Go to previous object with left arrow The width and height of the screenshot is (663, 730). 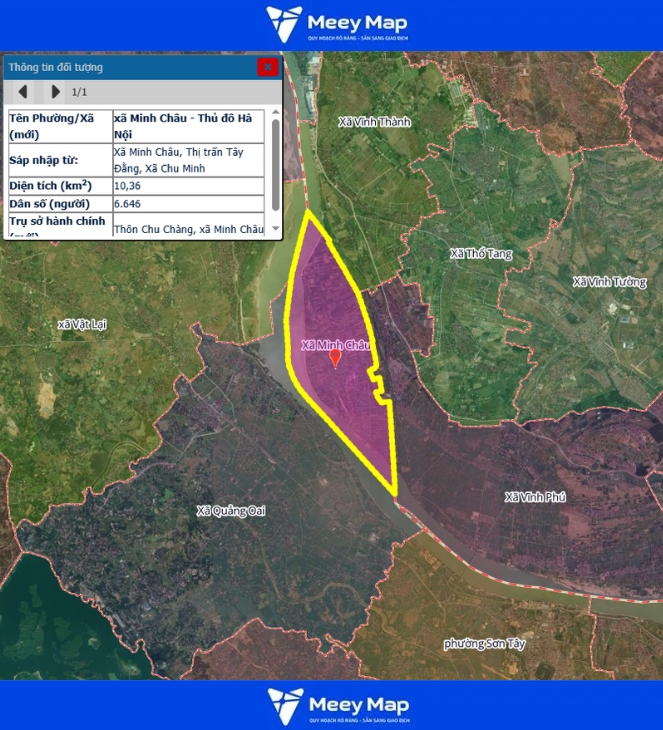[22, 92]
